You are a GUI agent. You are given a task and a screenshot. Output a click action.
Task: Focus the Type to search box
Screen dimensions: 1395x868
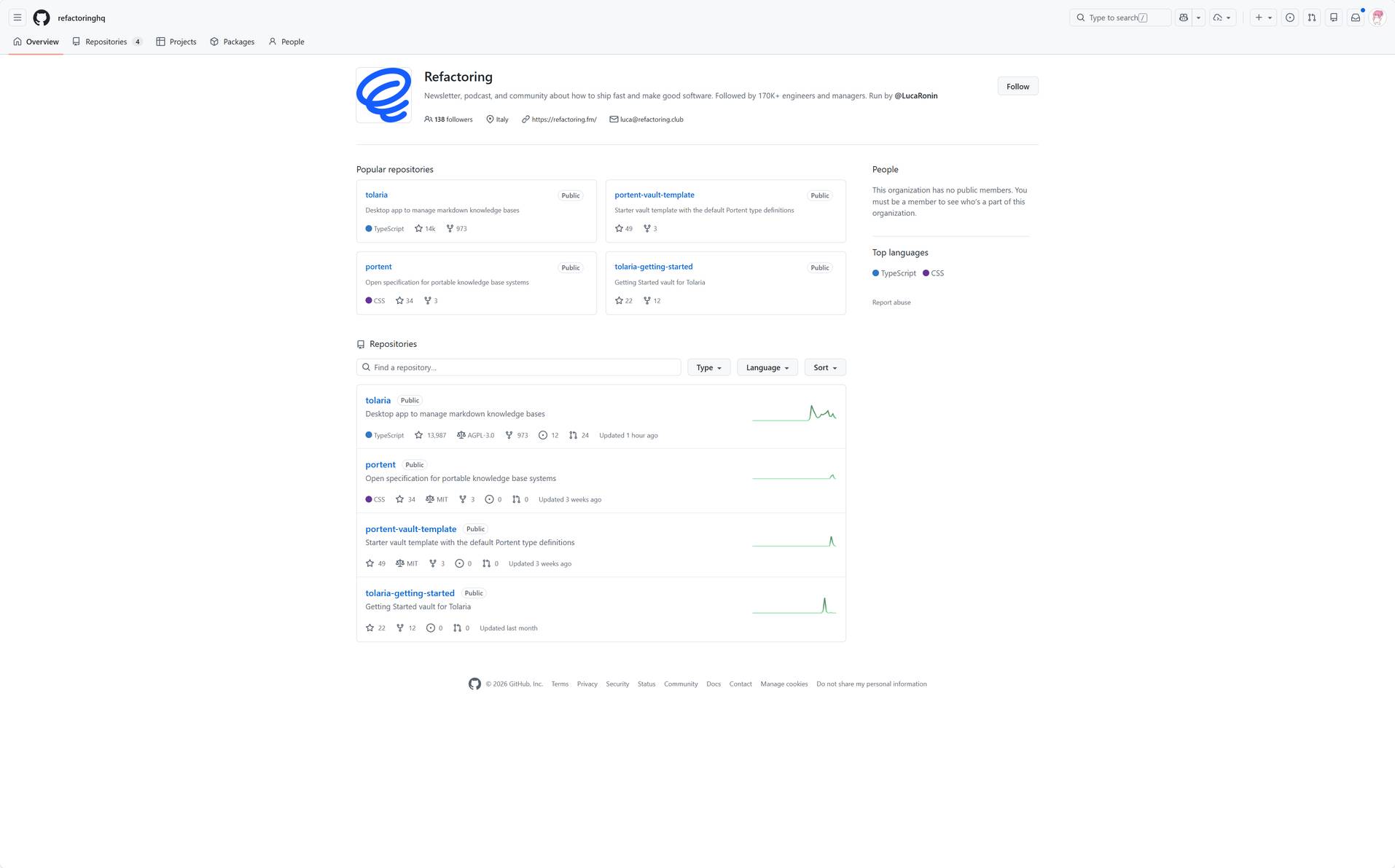[1119, 17]
